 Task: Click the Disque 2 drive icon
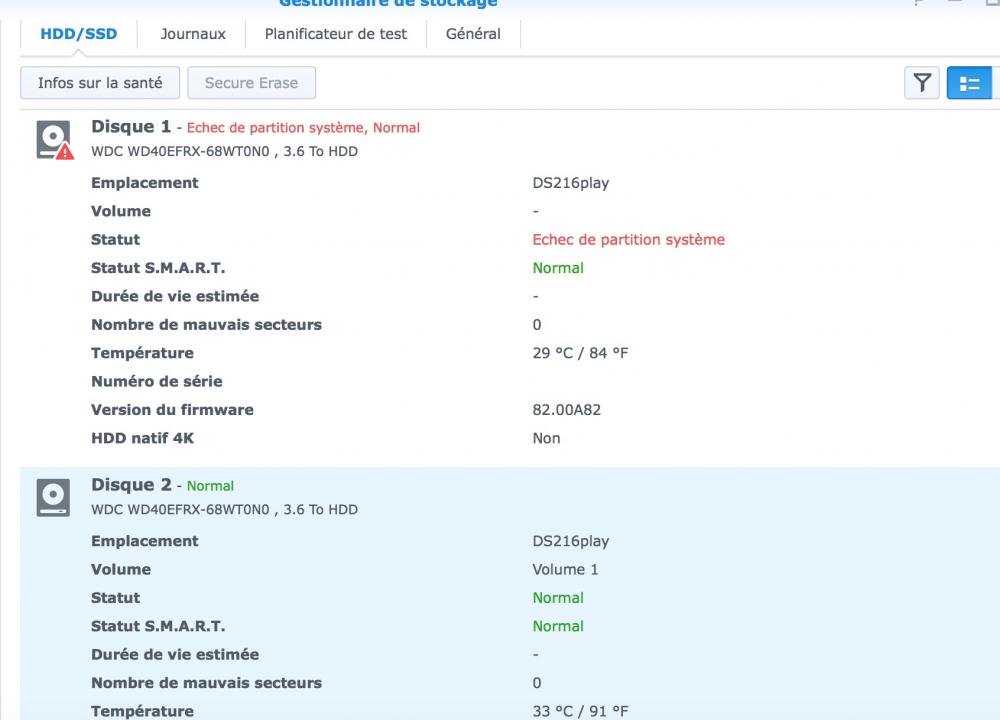click(53, 497)
